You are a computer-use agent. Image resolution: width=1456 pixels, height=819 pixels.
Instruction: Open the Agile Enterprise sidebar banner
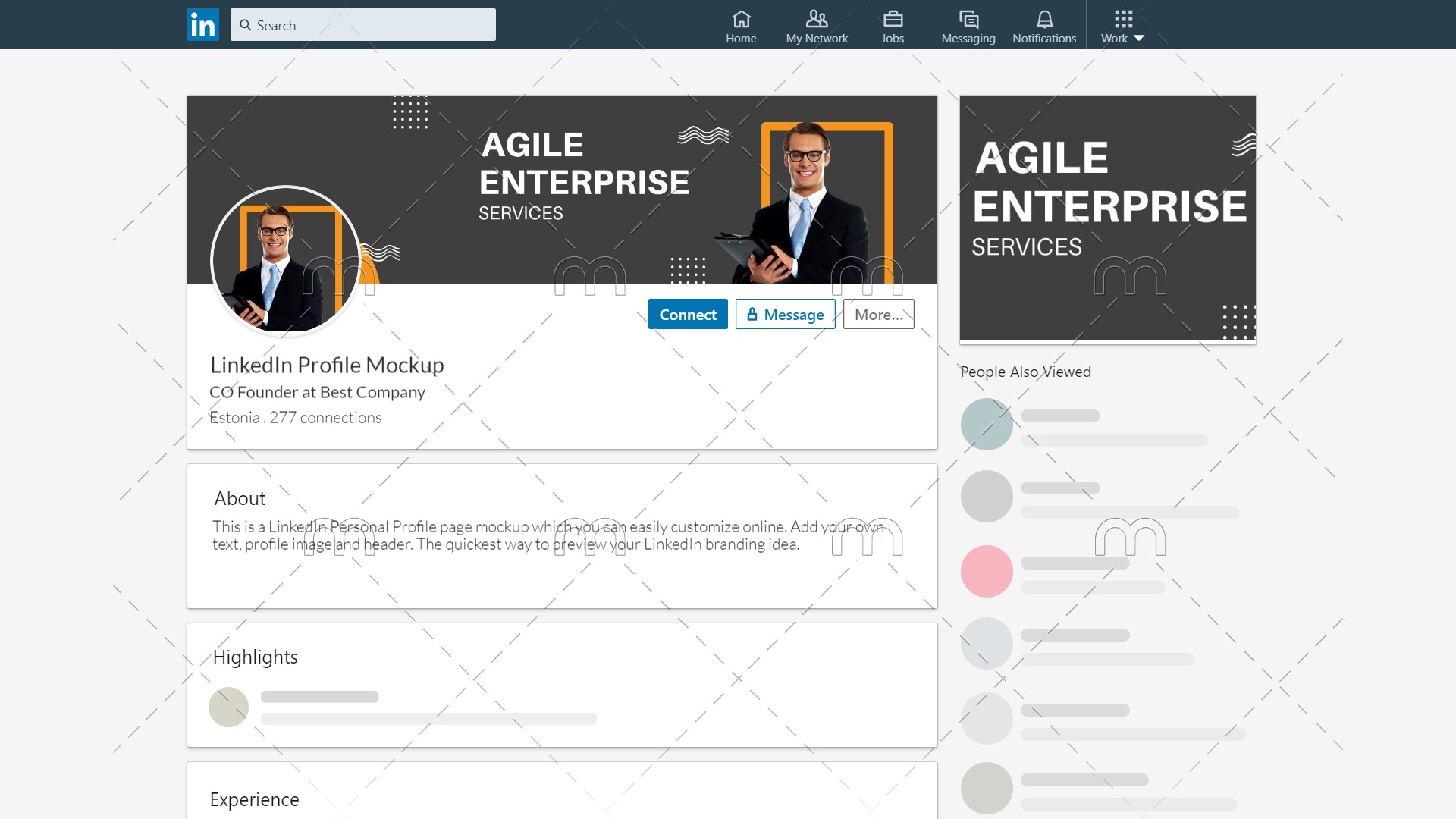click(x=1107, y=218)
